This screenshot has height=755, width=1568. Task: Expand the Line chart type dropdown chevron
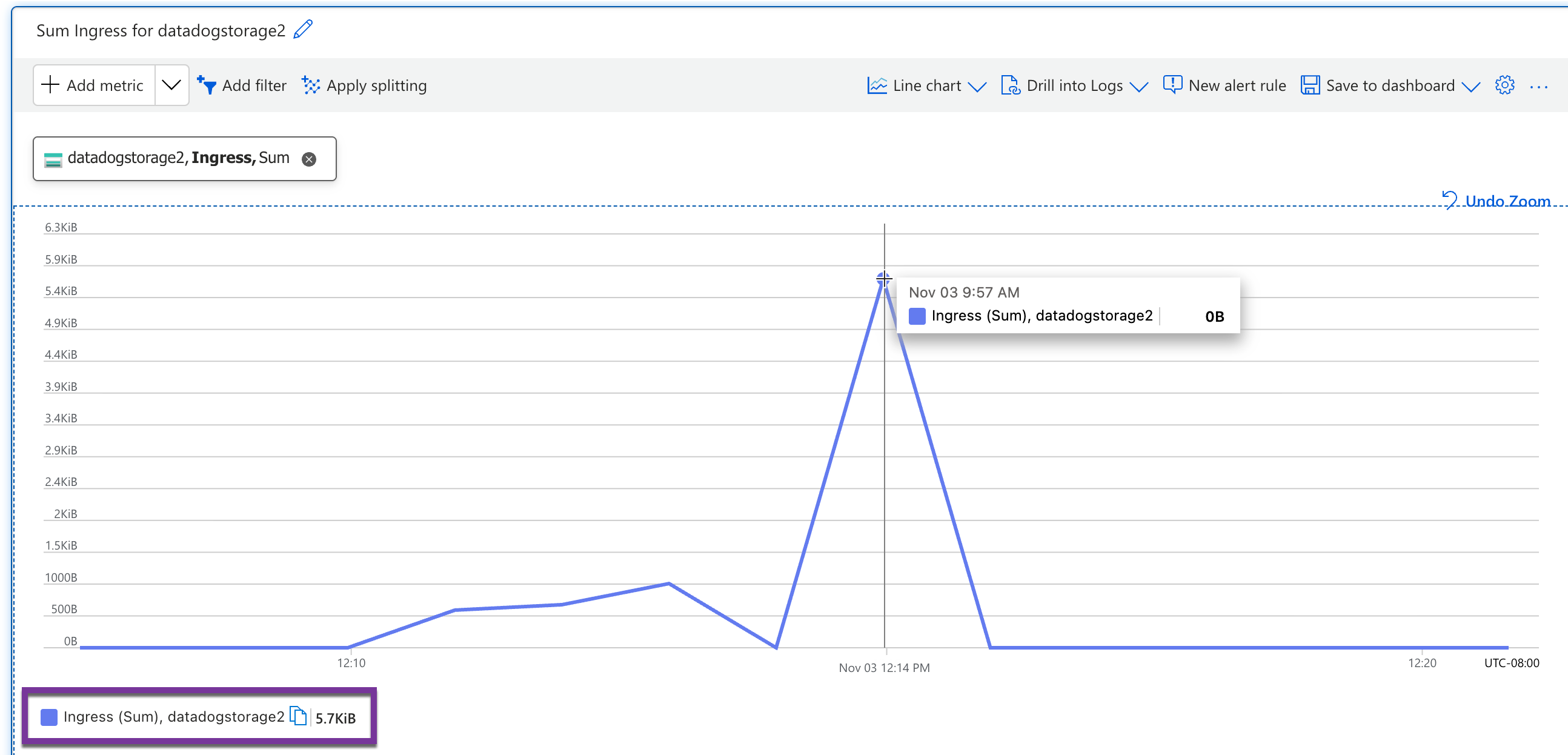click(x=977, y=87)
